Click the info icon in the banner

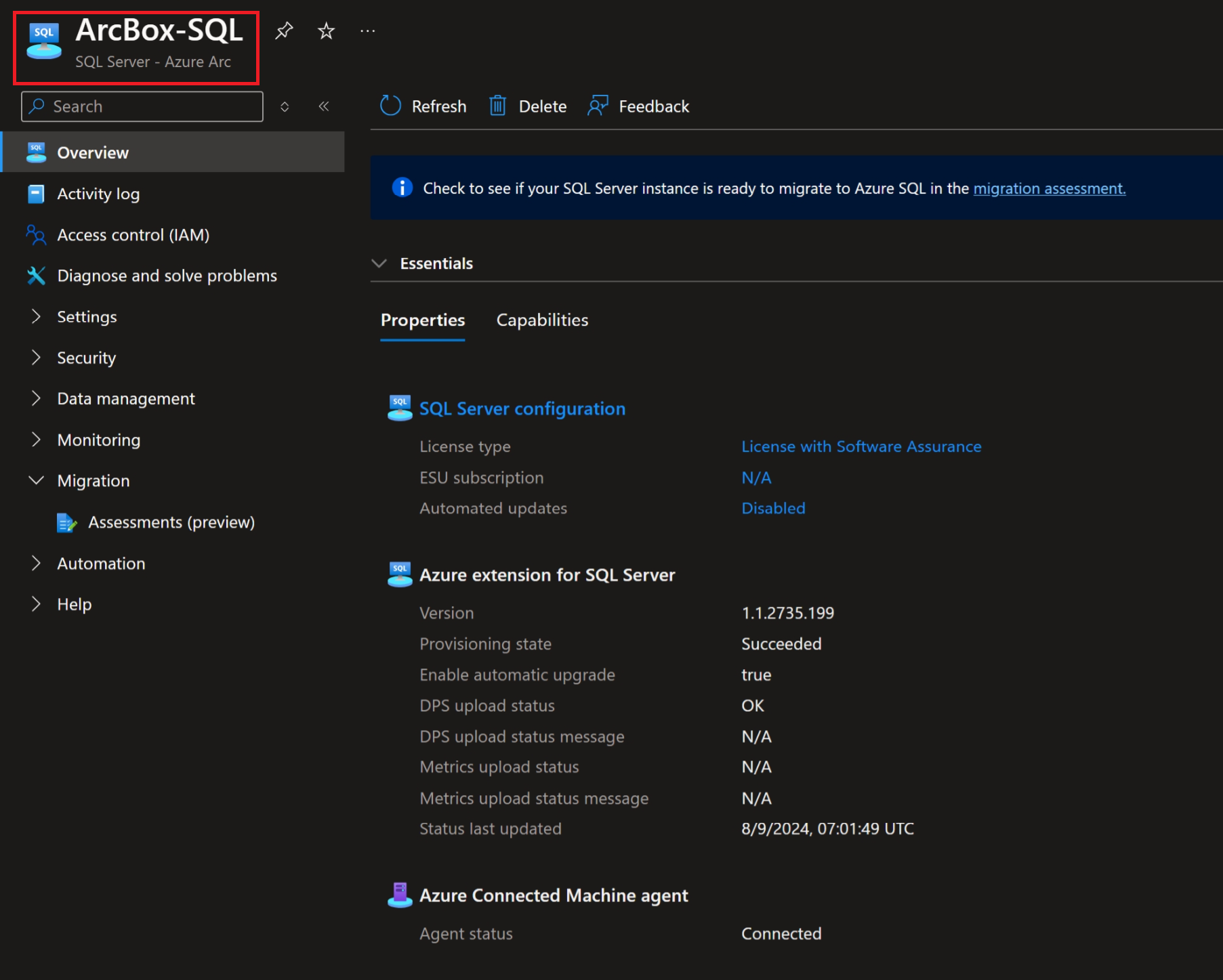[x=402, y=187]
